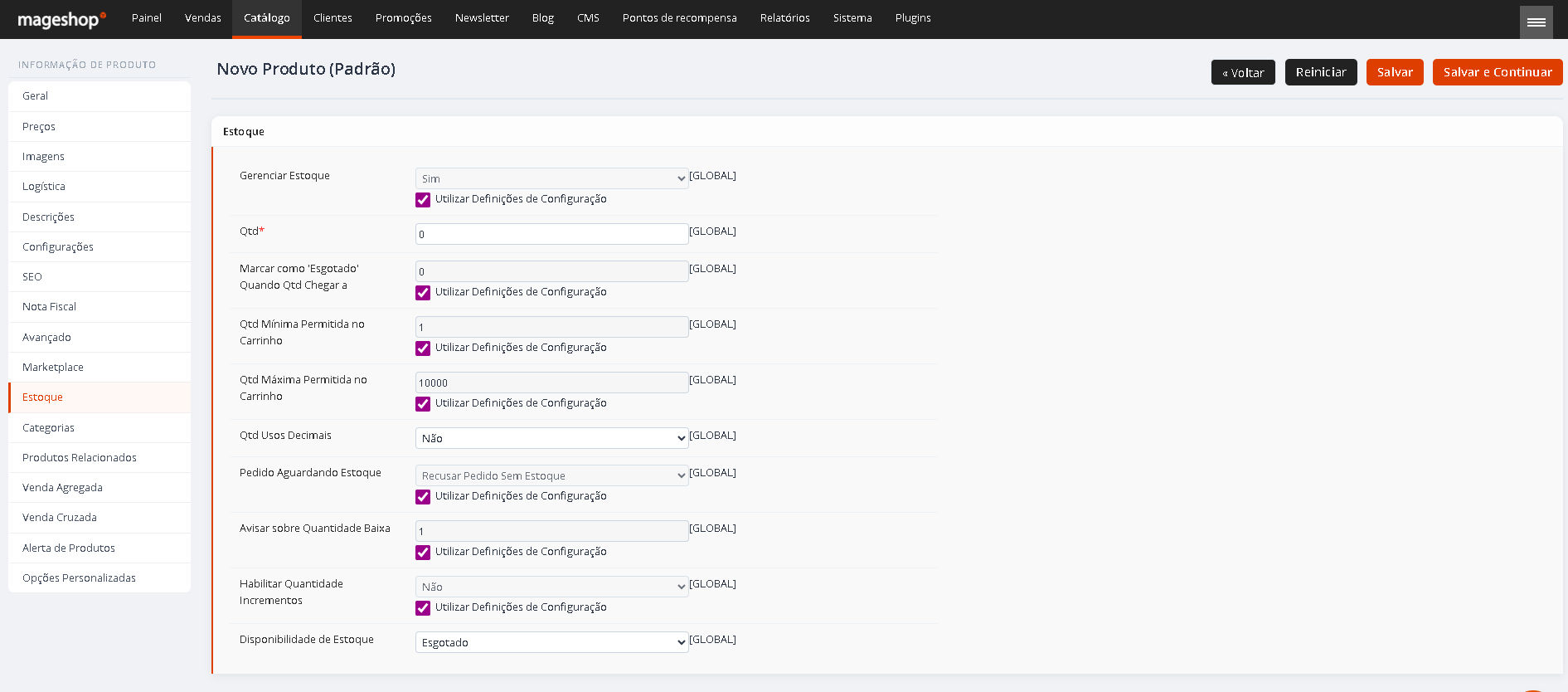Click the Salvar e Continuar button
Image resolution: width=1568 pixels, height=692 pixels.
[1498, 72]
